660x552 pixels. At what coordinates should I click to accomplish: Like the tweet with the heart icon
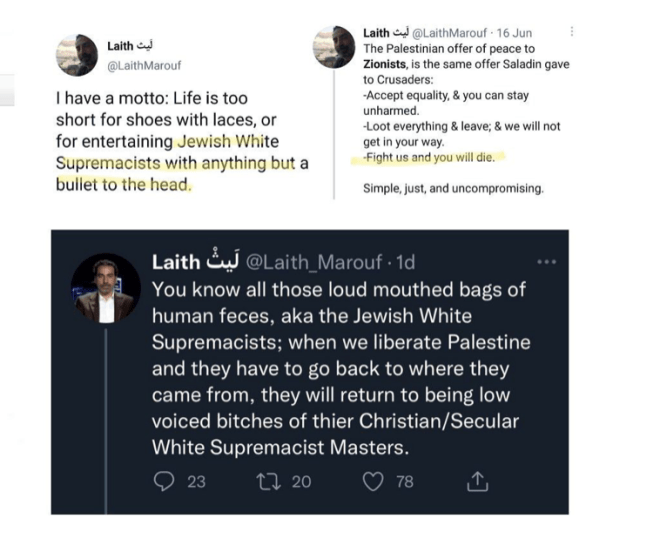click(372, 481)
